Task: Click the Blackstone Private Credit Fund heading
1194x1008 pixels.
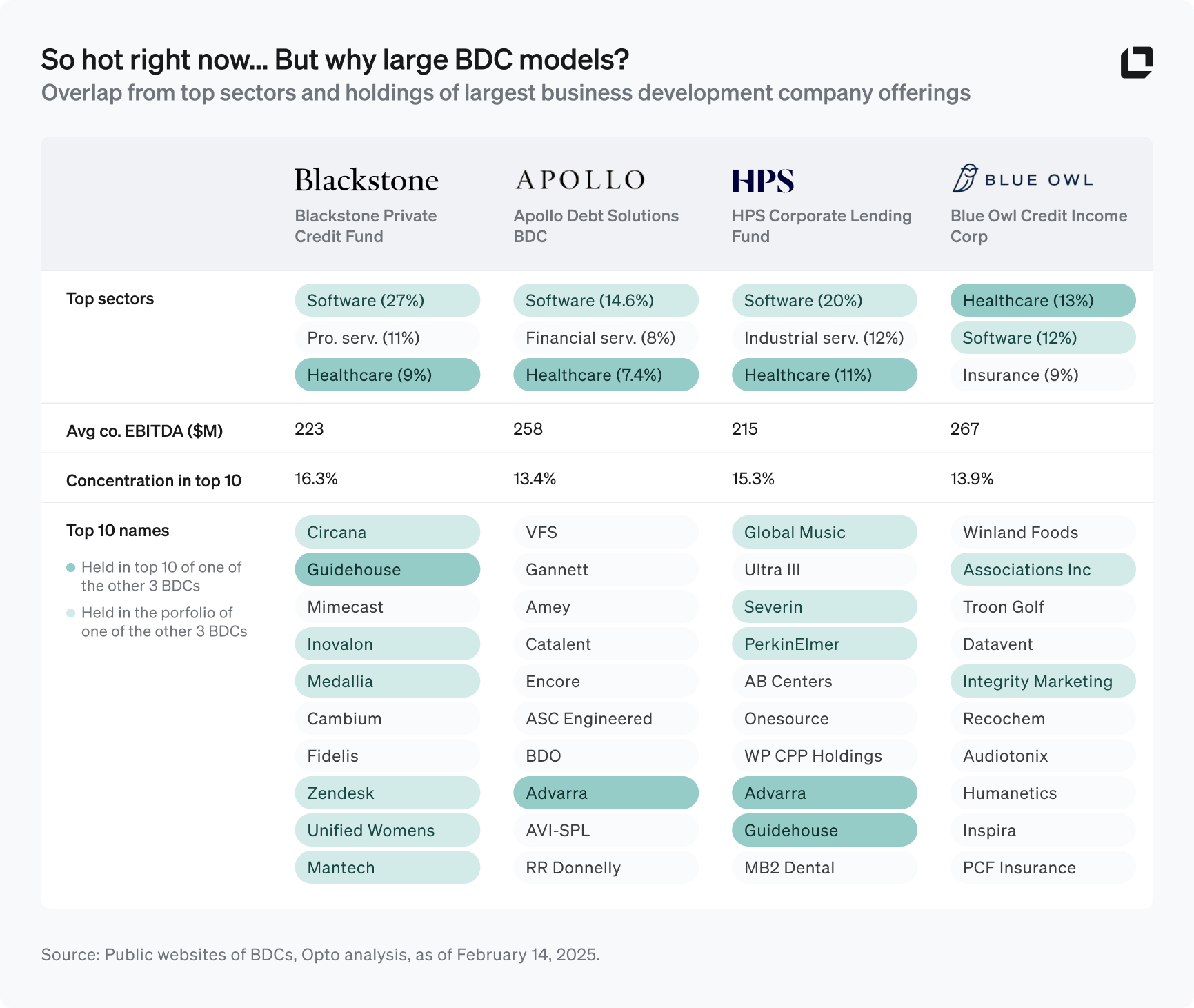Action: tap(366, 226)
